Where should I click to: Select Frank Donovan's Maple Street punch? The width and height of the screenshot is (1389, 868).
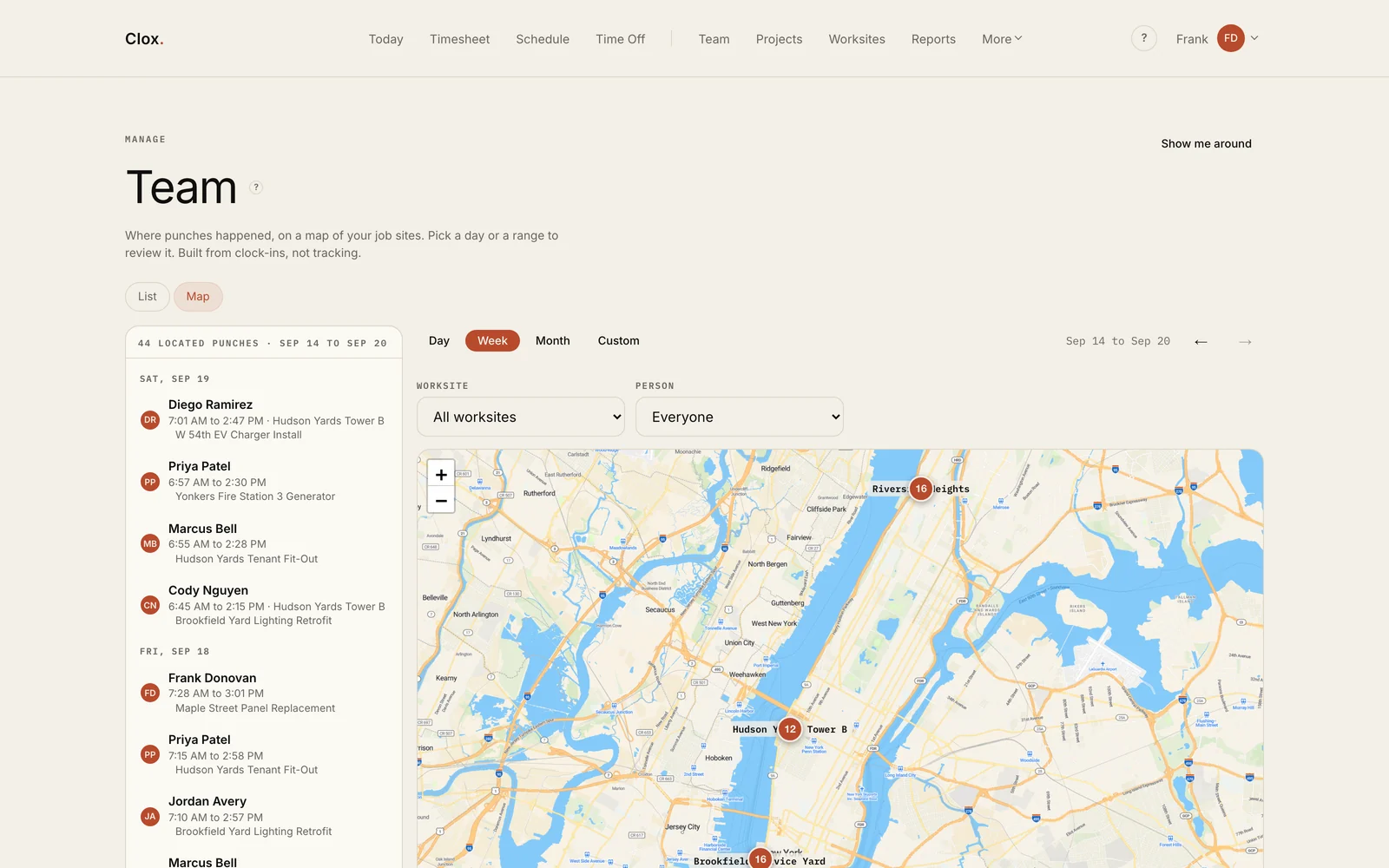tap(264, 693)
